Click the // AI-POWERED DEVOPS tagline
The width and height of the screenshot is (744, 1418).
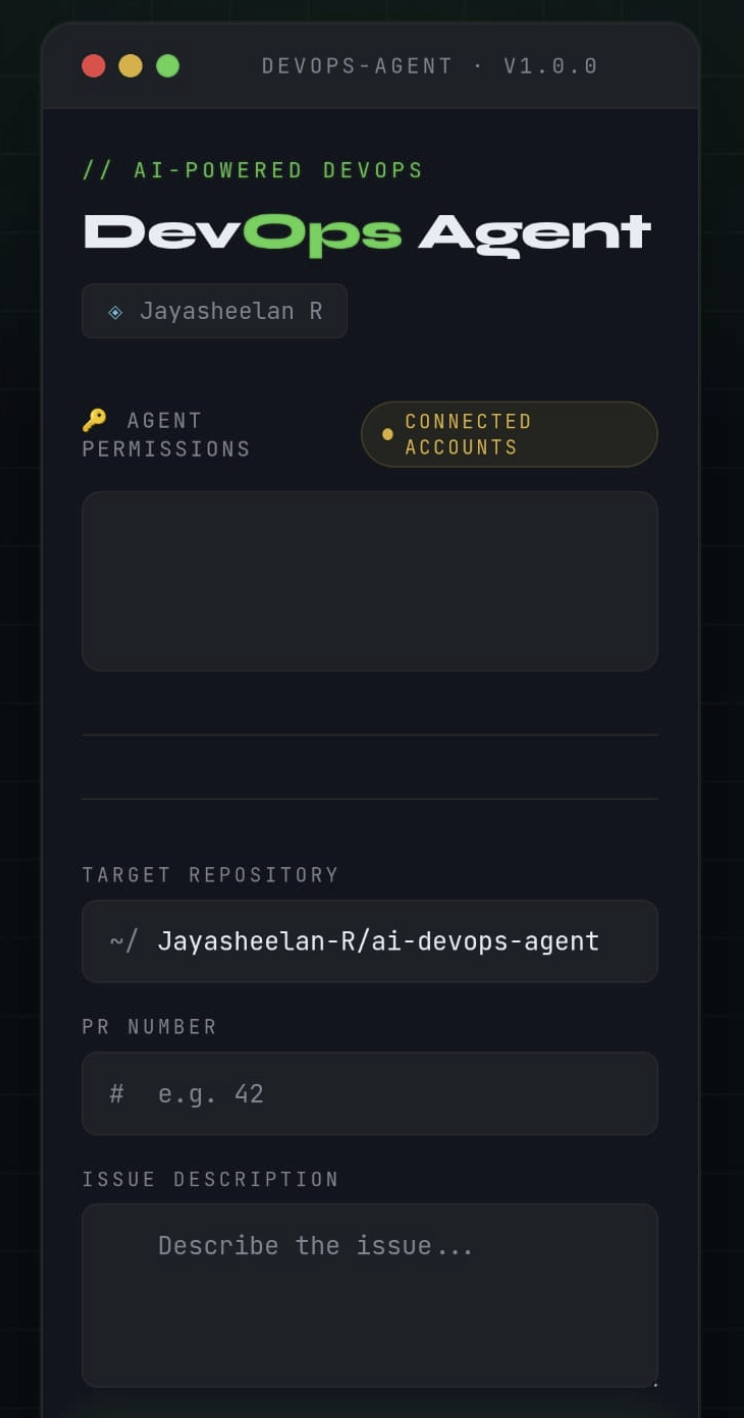pos(253,170)
